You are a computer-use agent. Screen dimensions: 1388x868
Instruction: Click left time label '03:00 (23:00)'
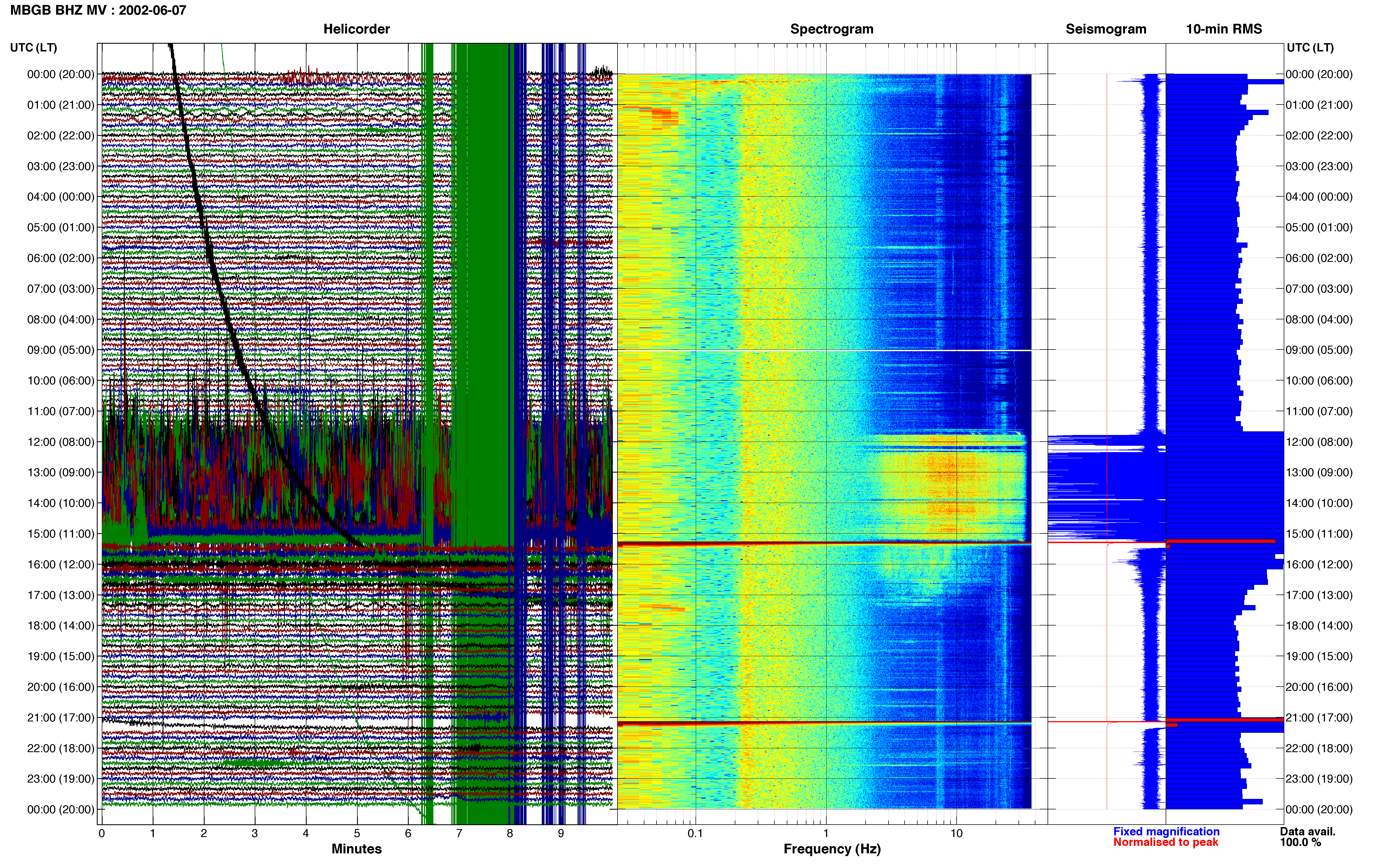coord(61,166)
